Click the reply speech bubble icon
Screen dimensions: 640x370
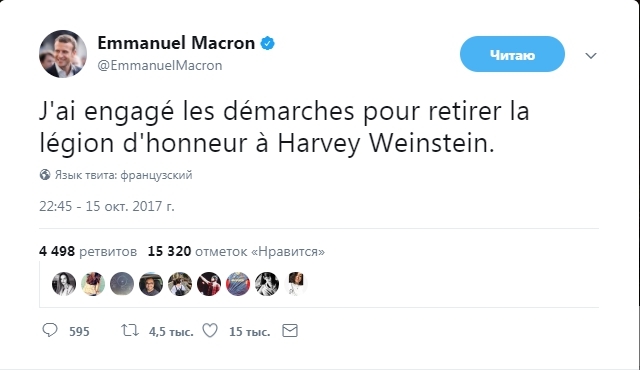coord(50,330)
